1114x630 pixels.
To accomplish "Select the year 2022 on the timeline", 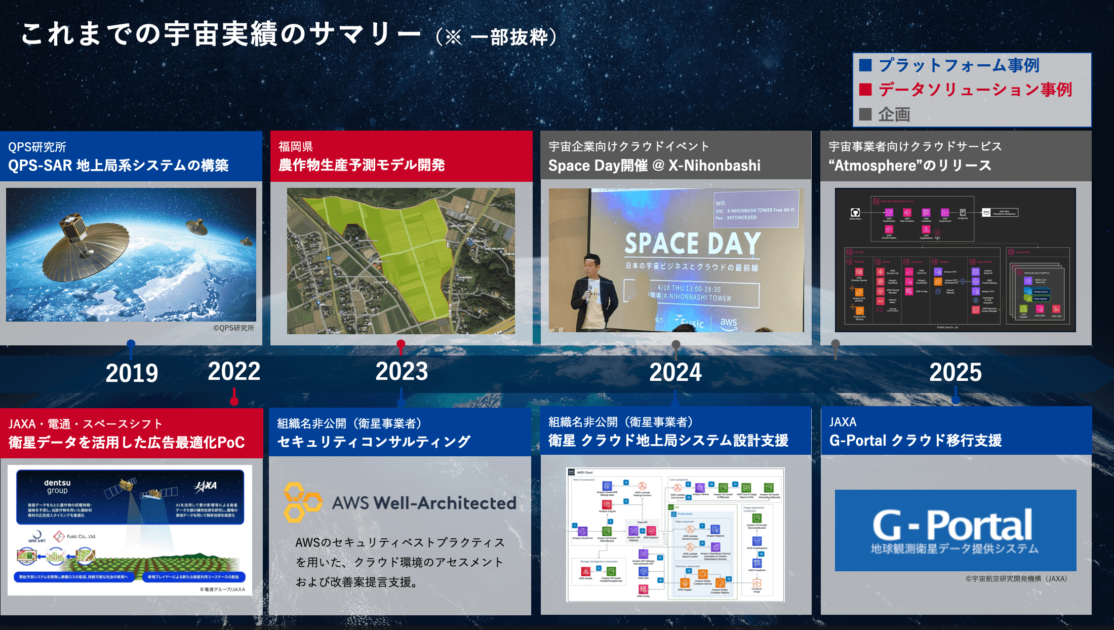I will pyautogui.click(x=234, y=371).
